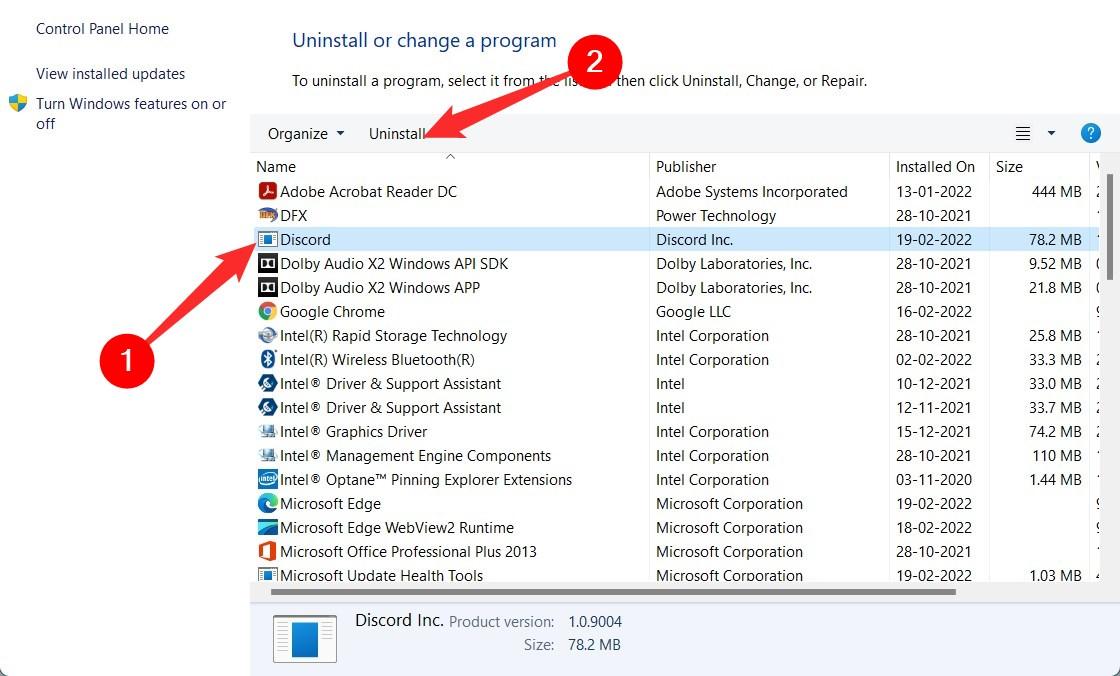This screenshot has width=1120, height=676.
Task: Select Intel(R) Wireless Bluetooth(R) entry
Action: pos(377,359)
